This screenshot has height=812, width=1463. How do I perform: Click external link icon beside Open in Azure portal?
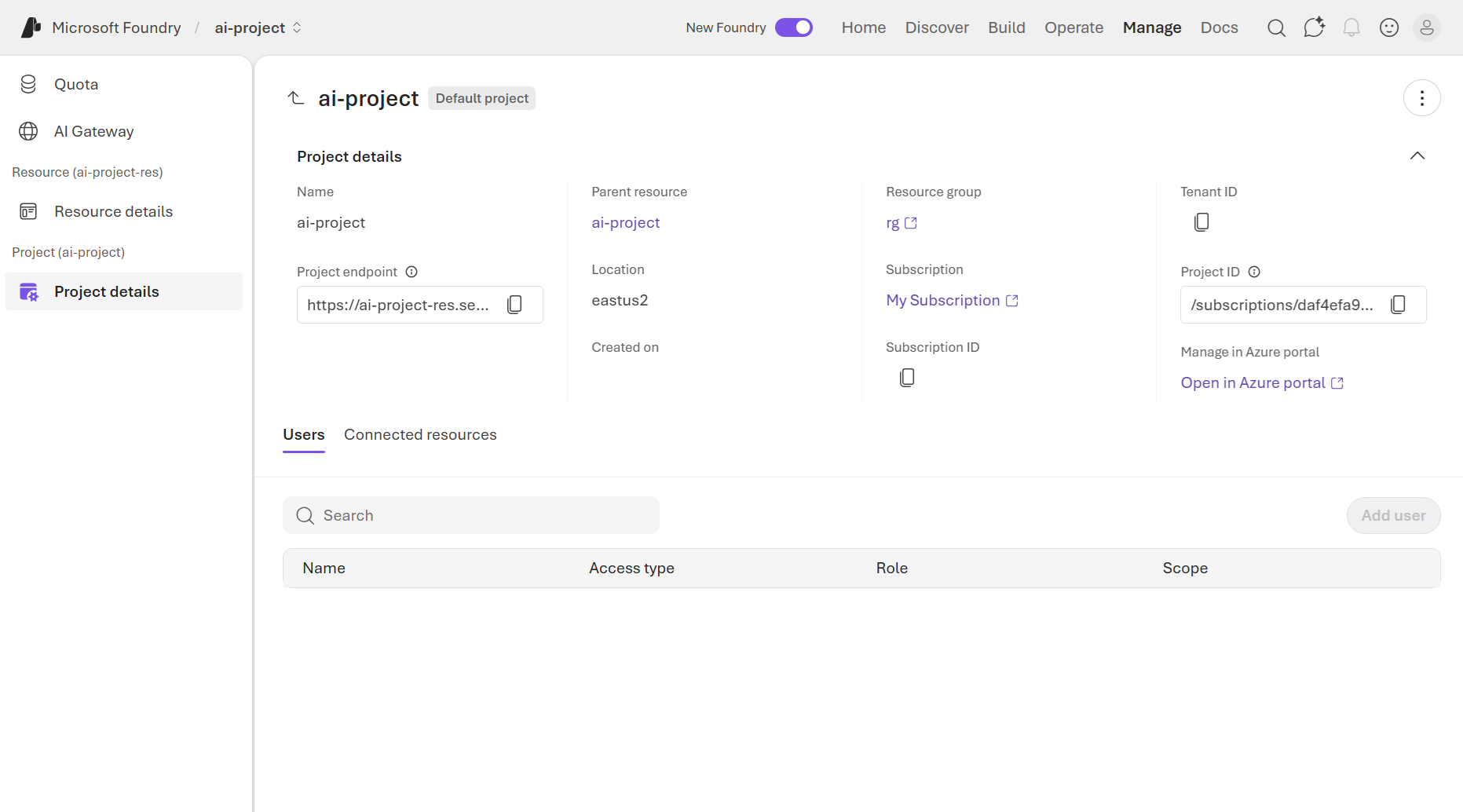(x=1337, y=383)
